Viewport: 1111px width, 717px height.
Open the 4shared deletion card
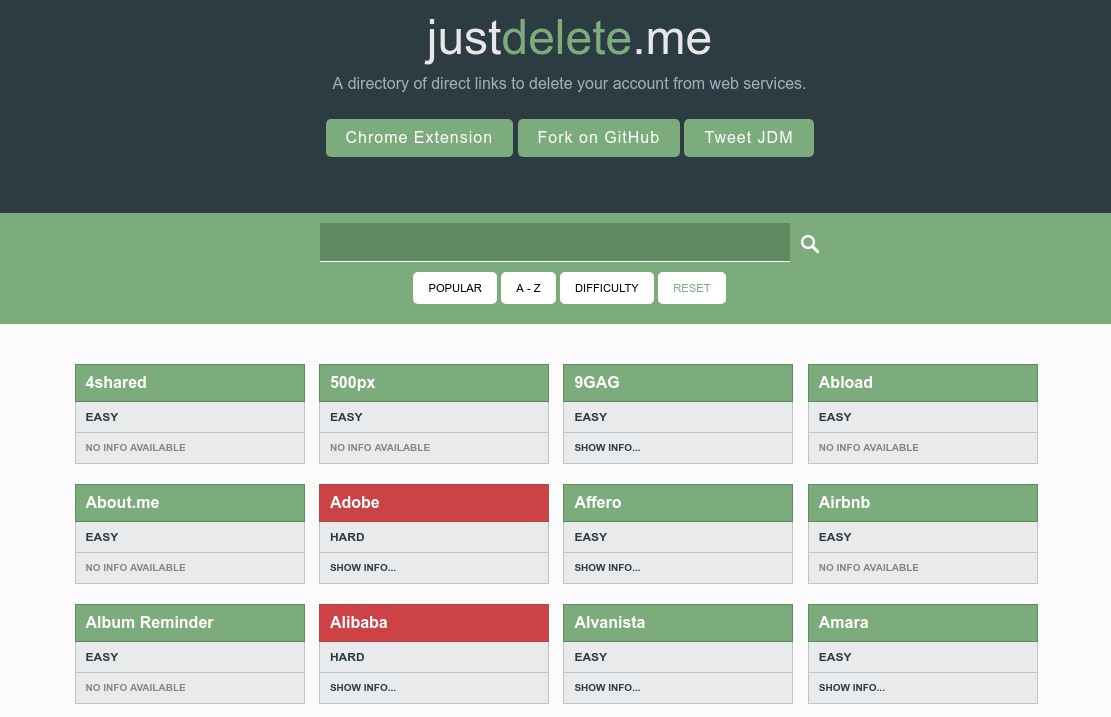(189, 382)
